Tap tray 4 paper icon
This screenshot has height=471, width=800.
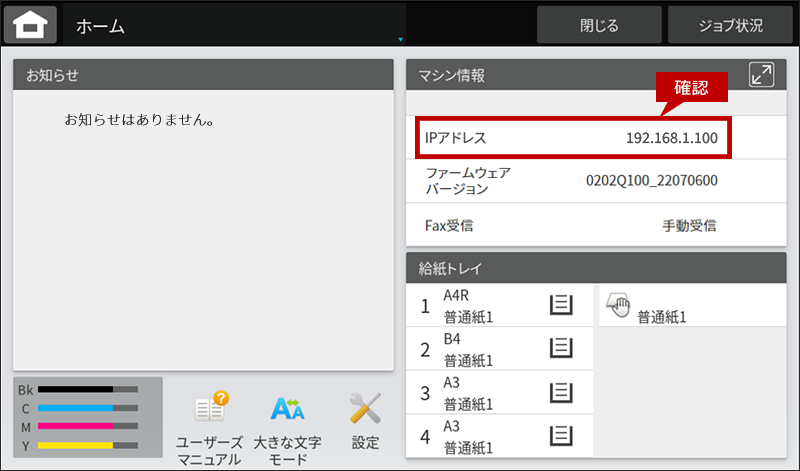[561, 435]
